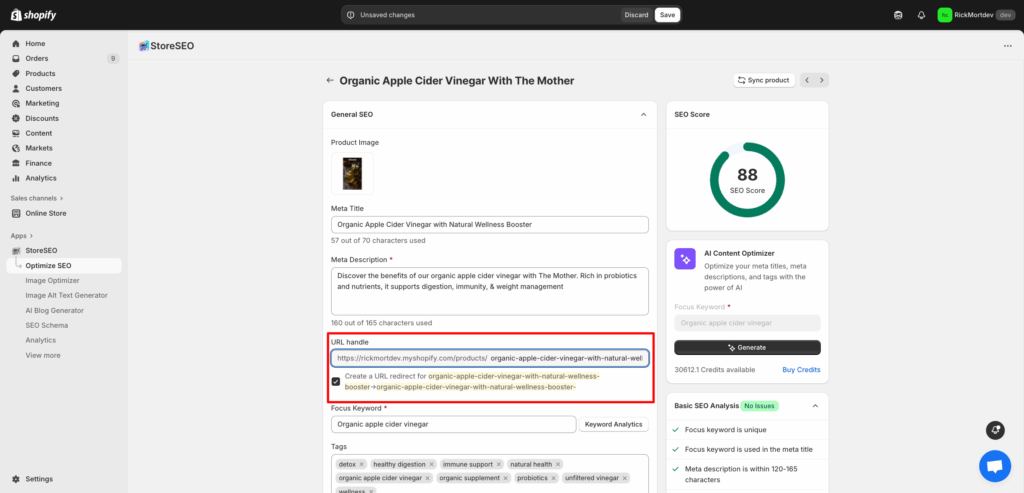This screenshot has width=1024, height=493.
Task: Collapse the General SEO section
Action: click(643, 115)
